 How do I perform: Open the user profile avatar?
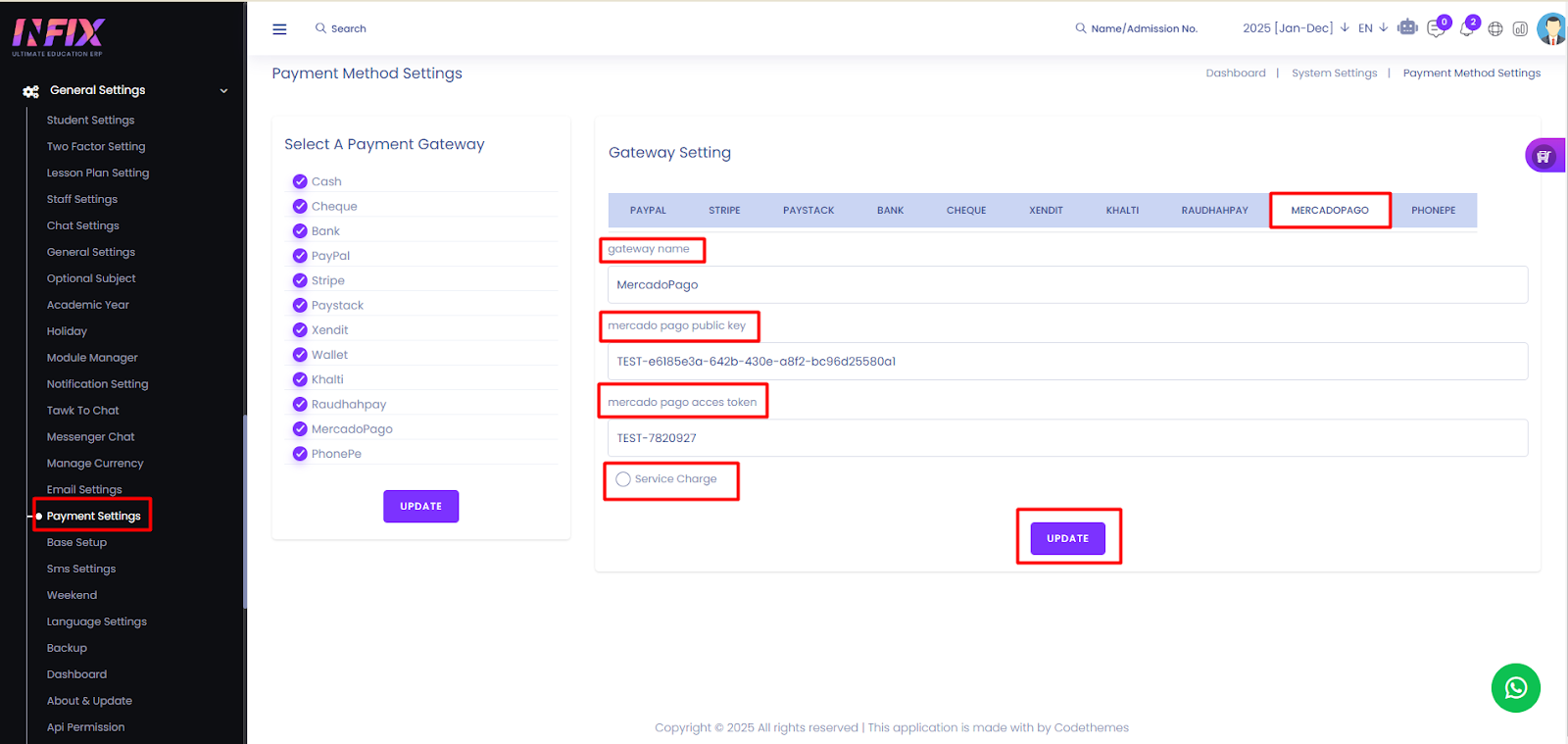tap(1552, 28)
